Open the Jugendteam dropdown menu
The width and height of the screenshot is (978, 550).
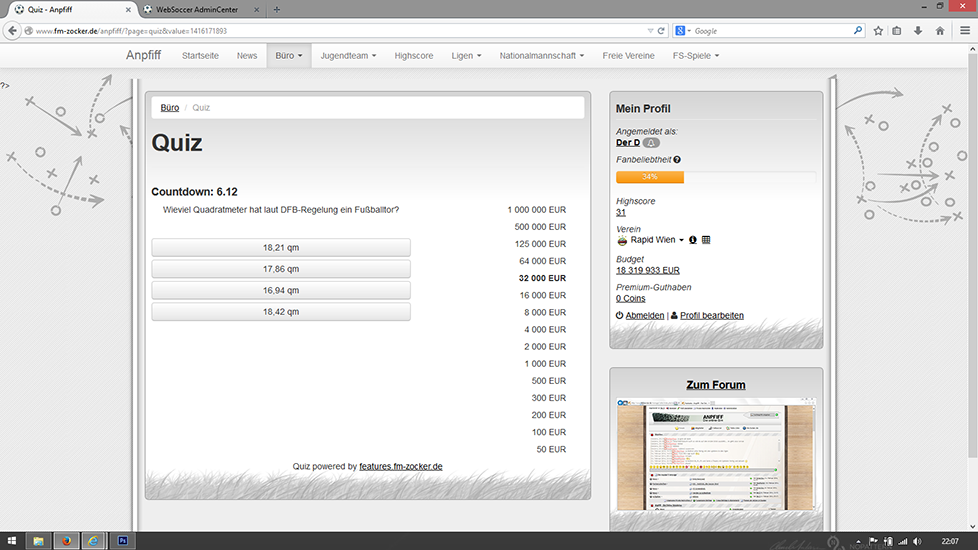tap(348, 56)
